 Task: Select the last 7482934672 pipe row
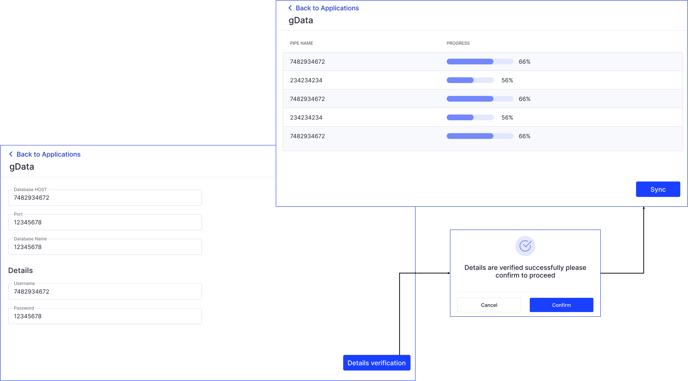coord(483,136)
